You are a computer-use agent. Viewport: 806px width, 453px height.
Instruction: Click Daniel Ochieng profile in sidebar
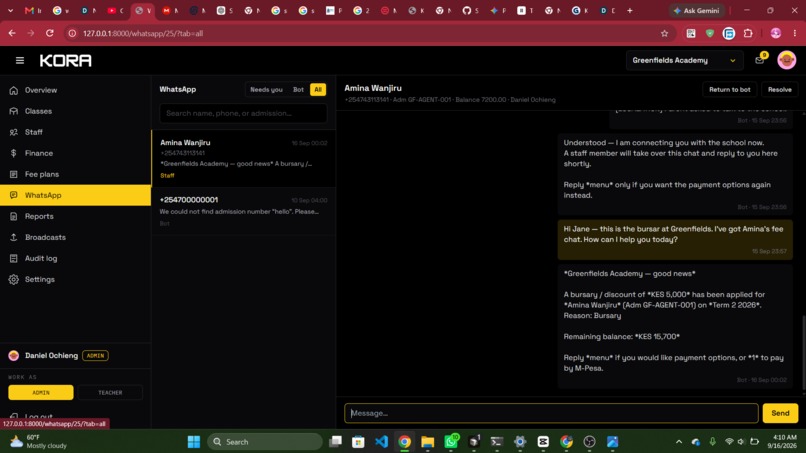[51, 355]
